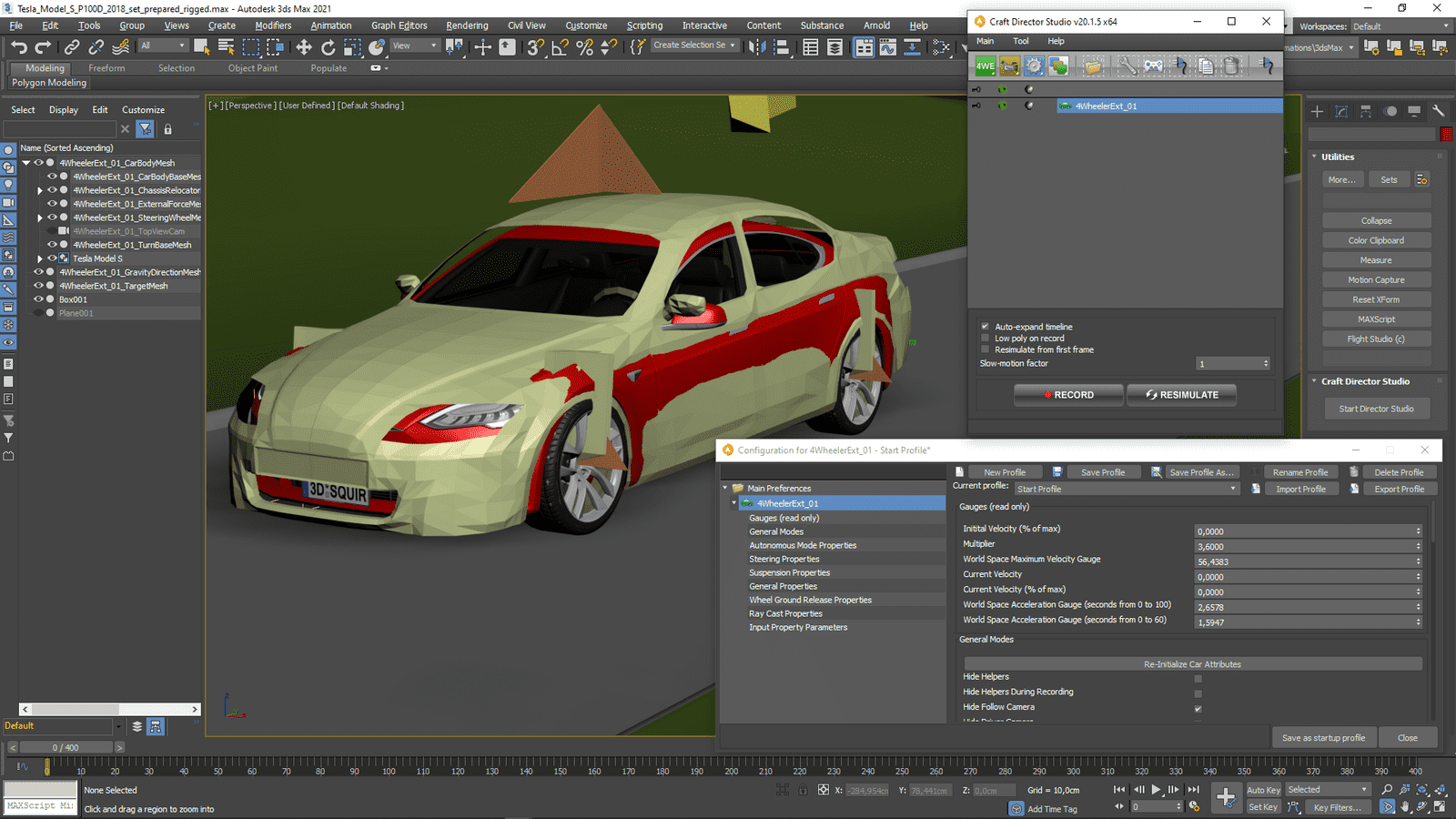Screen dimensions: 1456x819
Task: Click the RECORD button
Action: pos(1068,395)
